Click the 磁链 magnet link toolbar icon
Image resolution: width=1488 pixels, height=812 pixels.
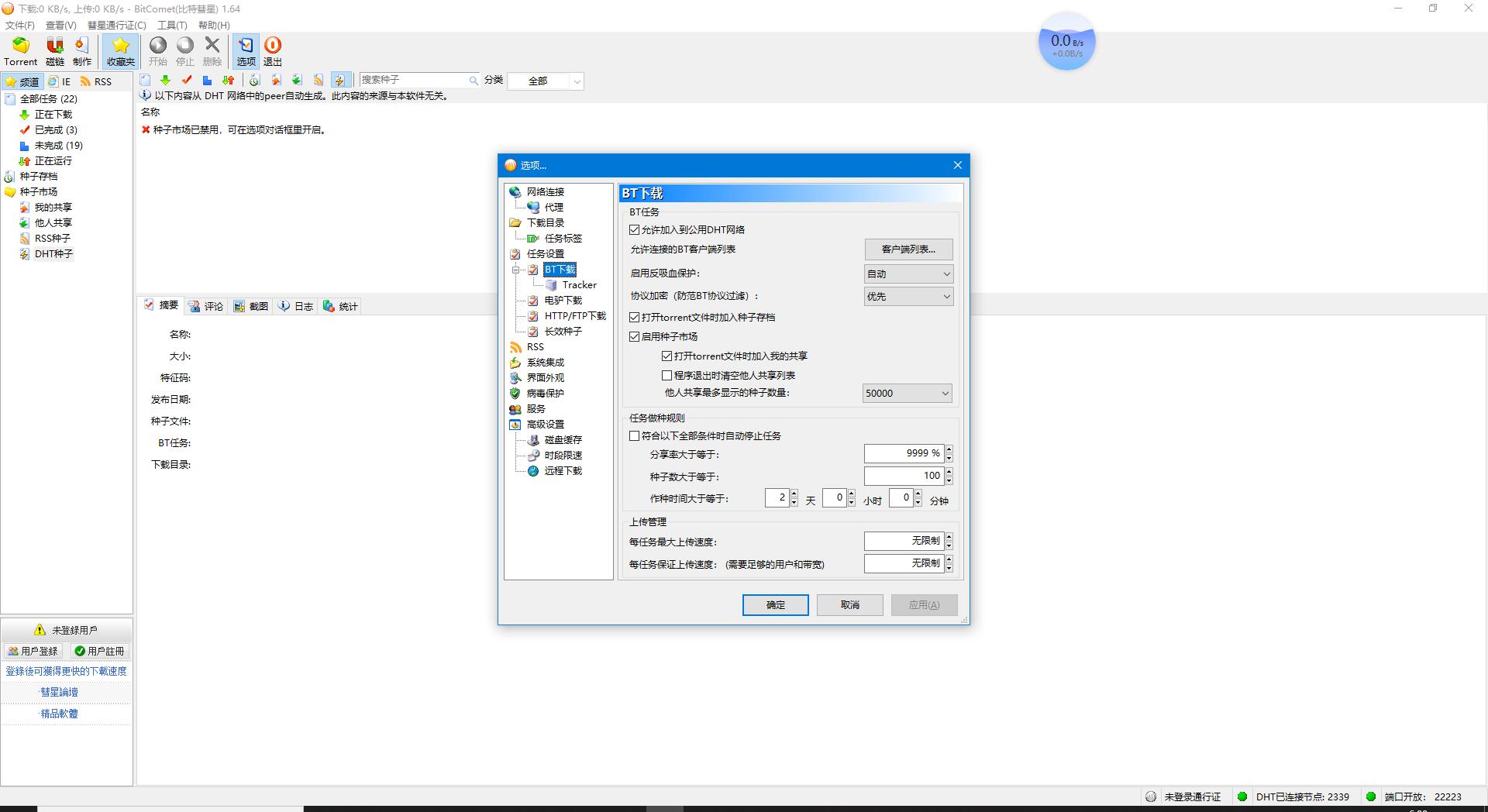pyautogui.click(x=55, y=51)
